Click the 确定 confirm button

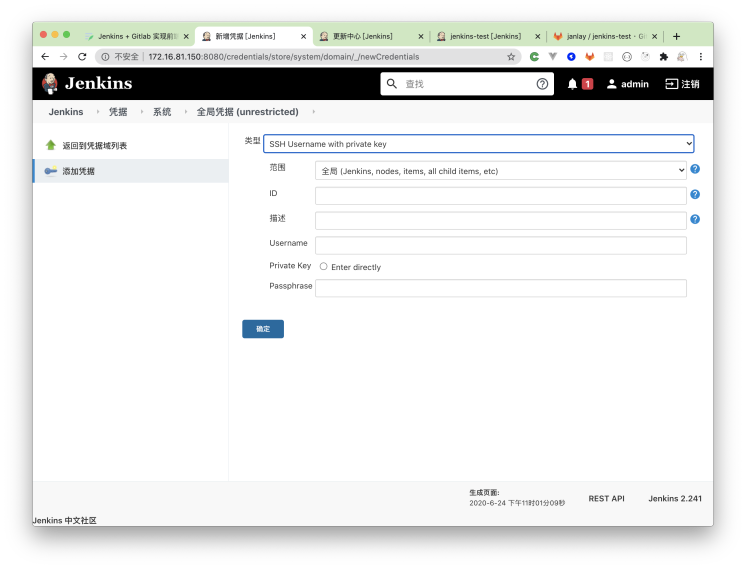(x=263, y=329)
